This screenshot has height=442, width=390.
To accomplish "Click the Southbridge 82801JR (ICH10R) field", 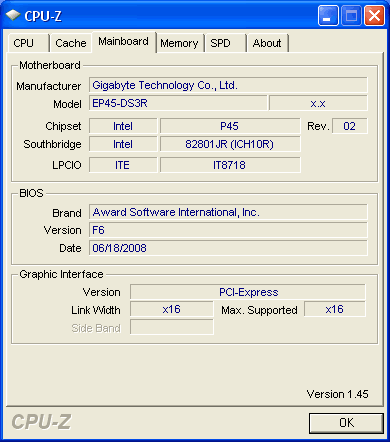I will click(230, 144).
